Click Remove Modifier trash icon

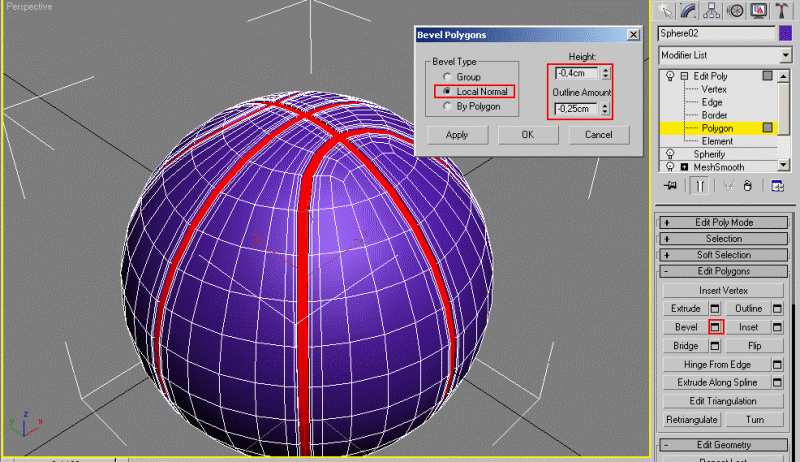(747, 186)
